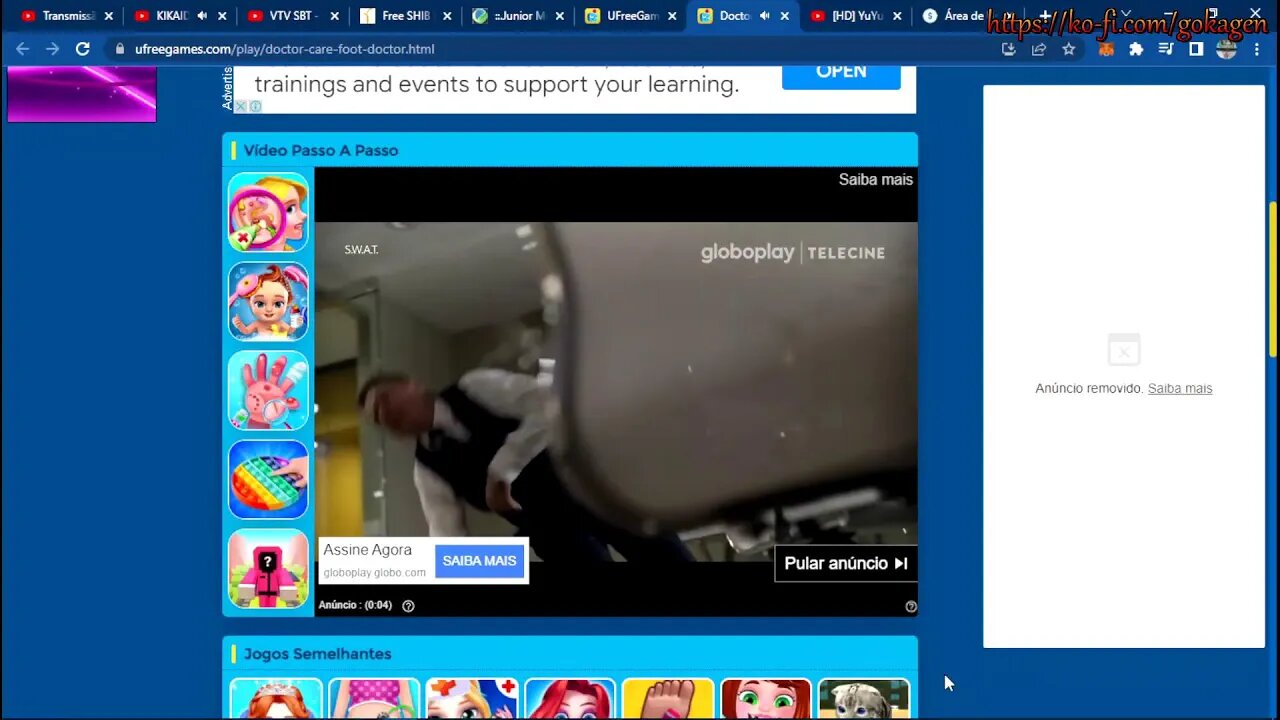1280x720 pixels.
Task: Close the Free SHIB tab
Action: pos(447,16)
